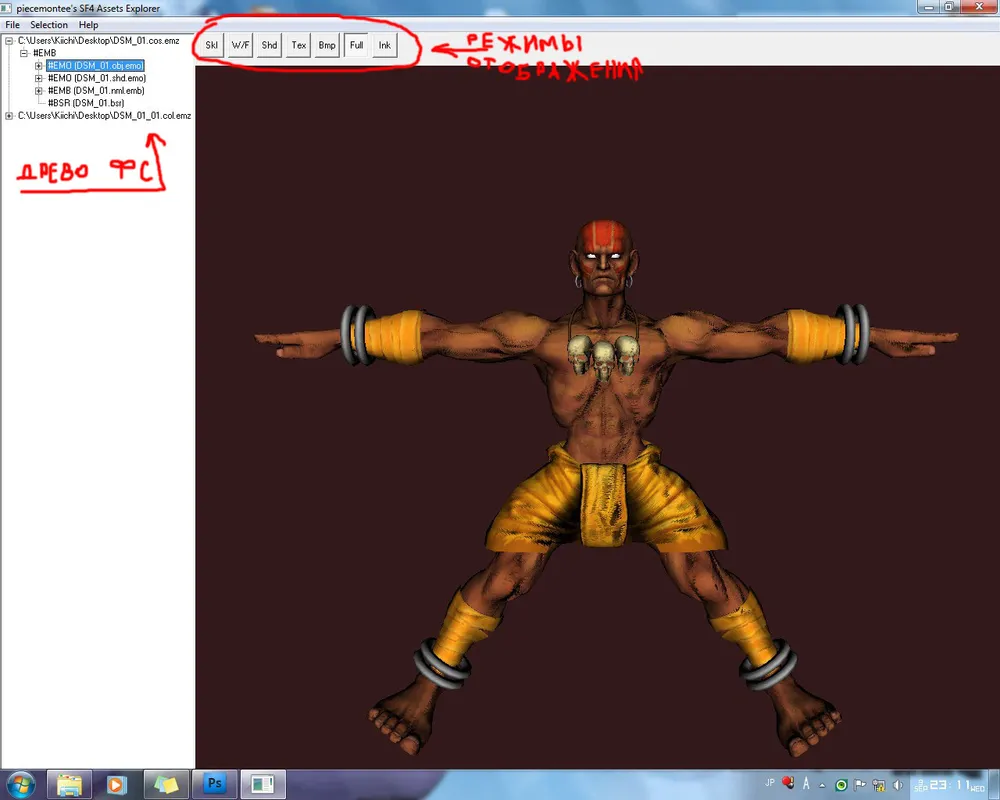Viewport: 1000px width, 800px height.
Task: Select #EMO (DSM_01.obj.emo) tree item
Action: pyautogui.click(x=96, y=66)
